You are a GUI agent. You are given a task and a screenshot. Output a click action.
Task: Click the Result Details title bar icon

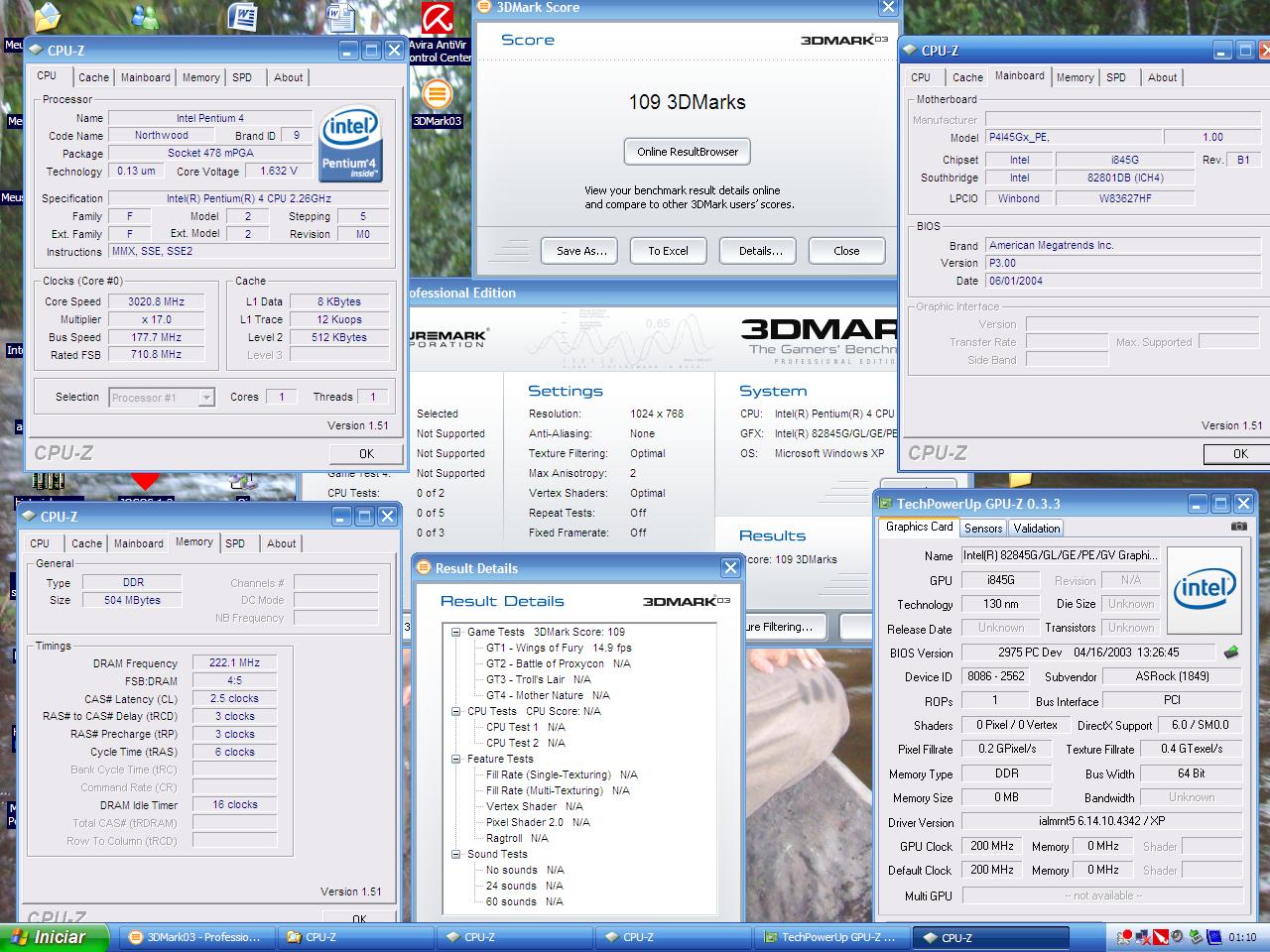click(425, 568)
